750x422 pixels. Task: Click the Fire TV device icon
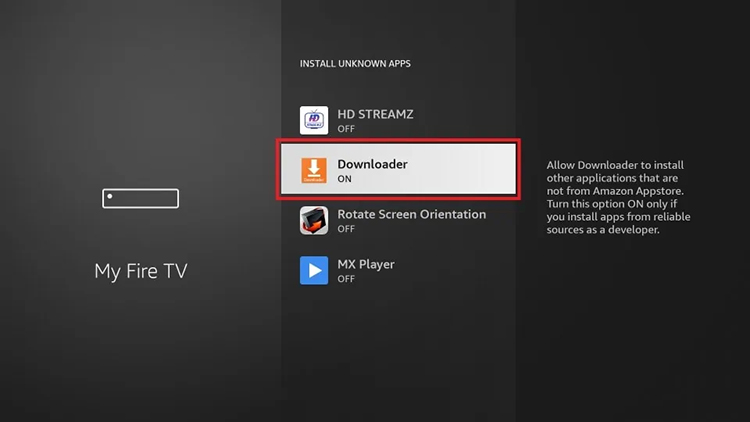[140, 198]
